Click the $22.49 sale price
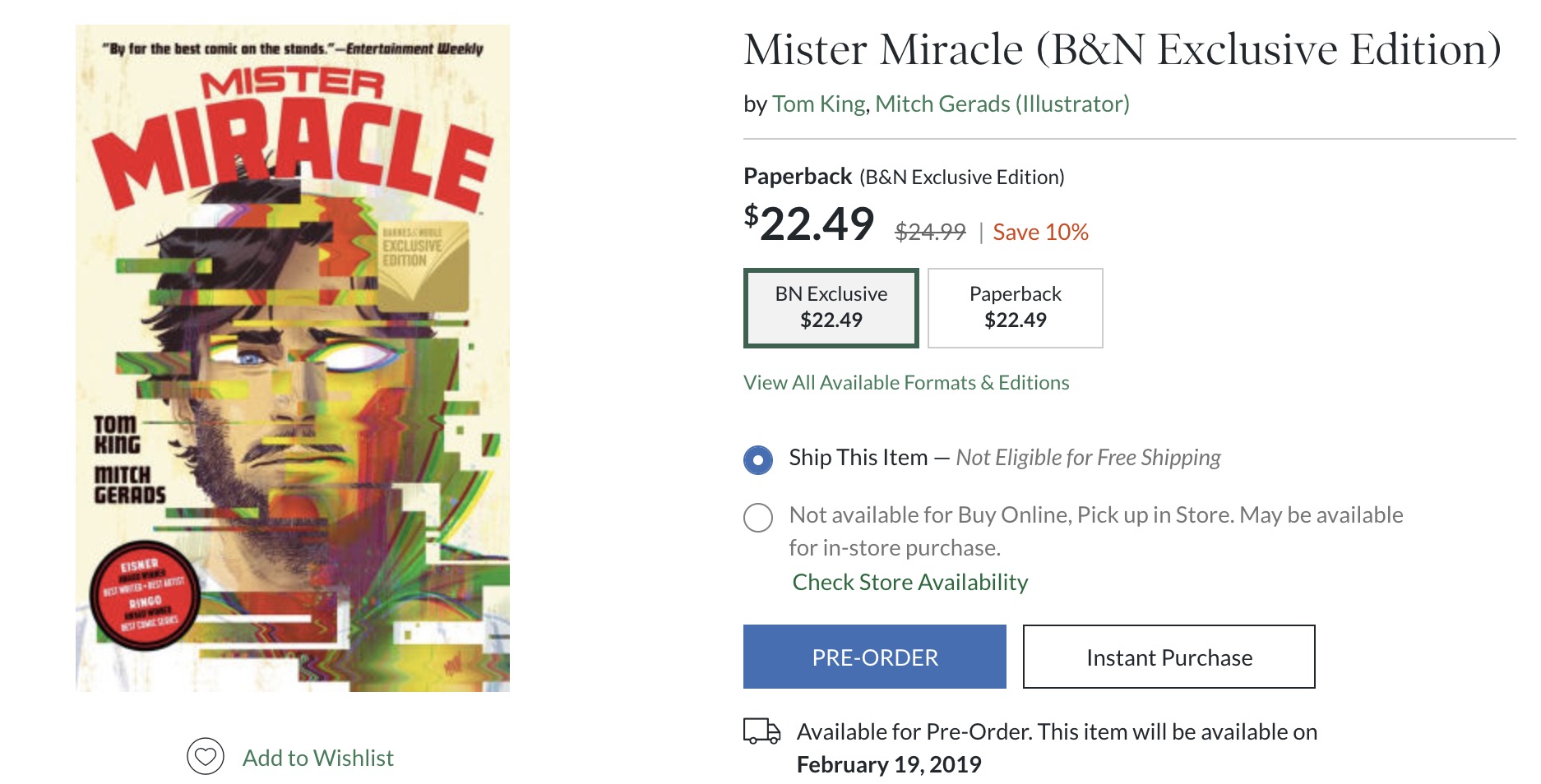 pos(808,224)
